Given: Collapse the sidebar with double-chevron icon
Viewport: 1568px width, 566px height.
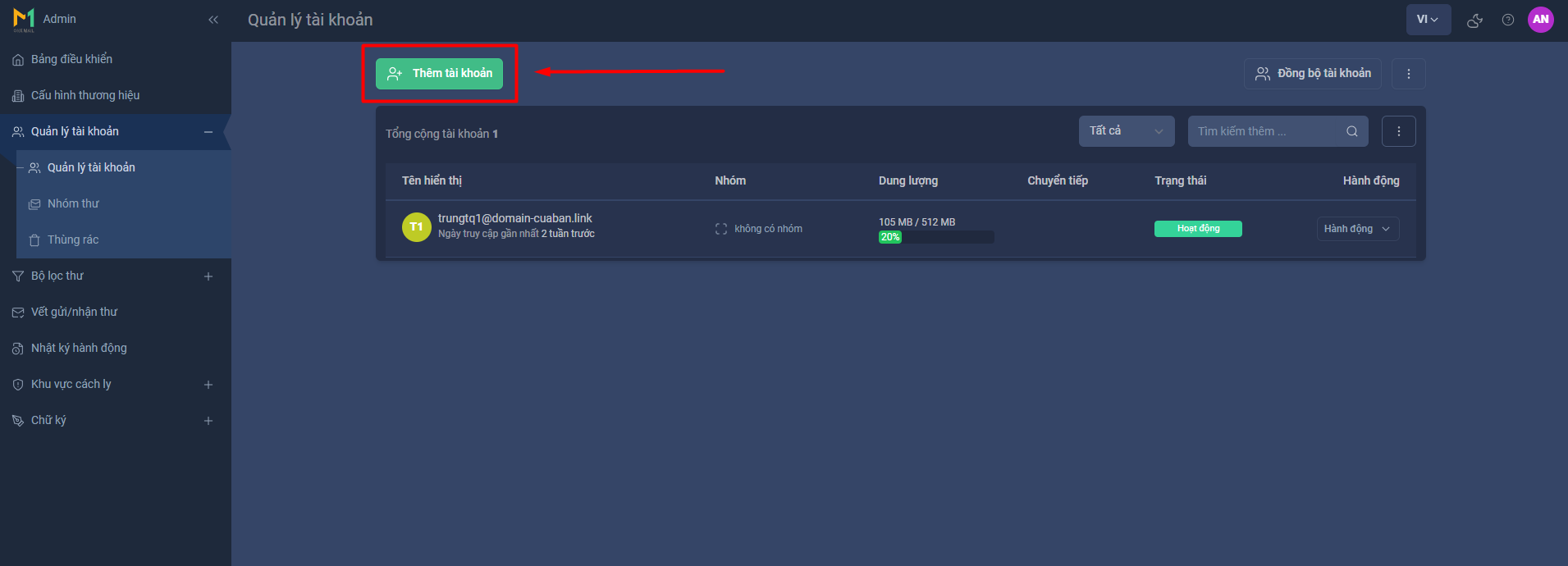Looking at the screenshot, I should coord(213,20).
